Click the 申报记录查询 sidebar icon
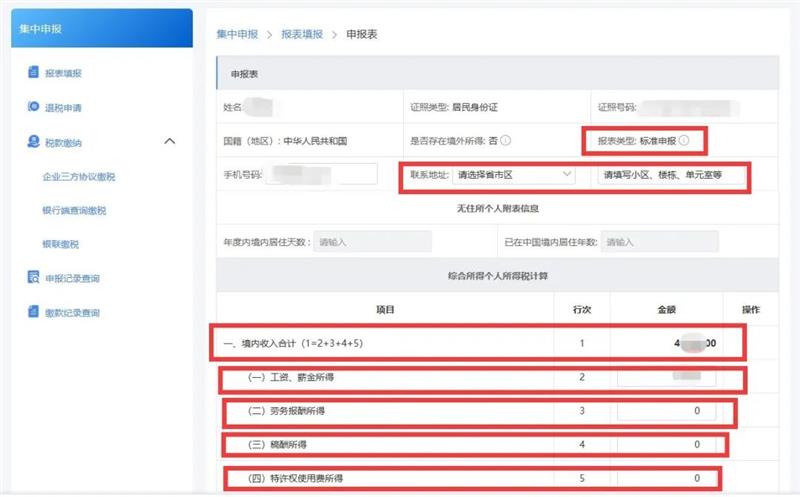This screenshot has height=497, width=800. click(34, 278)
